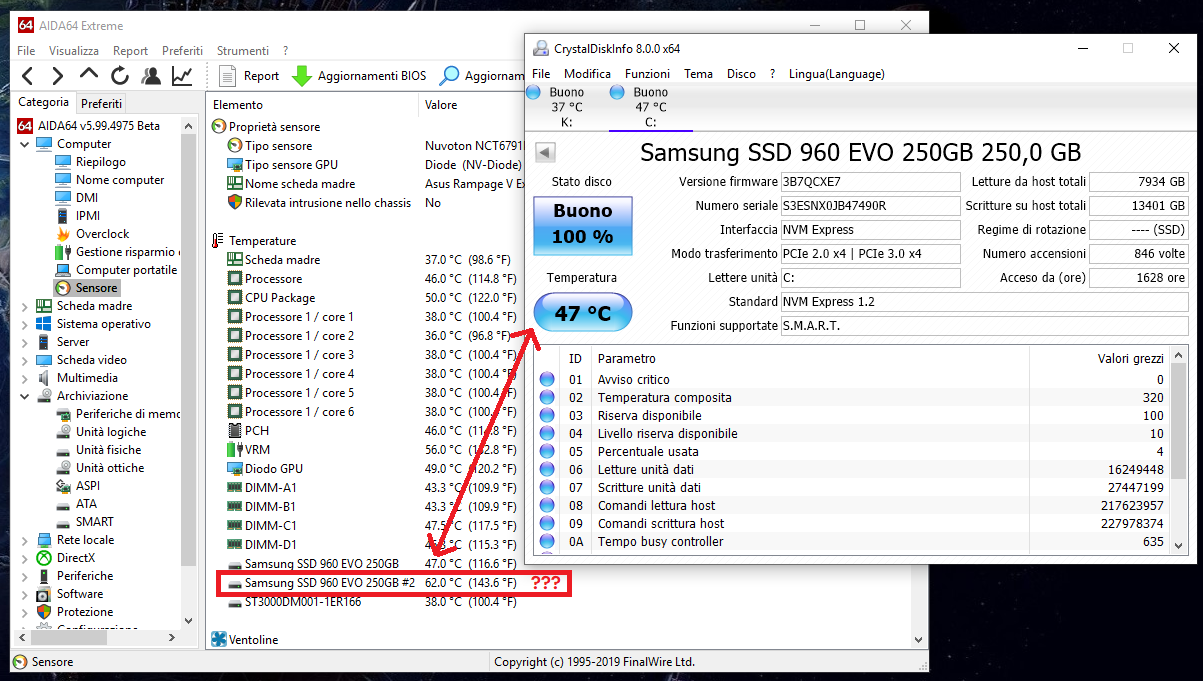
Task: Click the previous disk arrow in CrystalDiskInfo
Action: pyautogui.click(x=545, y=153)
